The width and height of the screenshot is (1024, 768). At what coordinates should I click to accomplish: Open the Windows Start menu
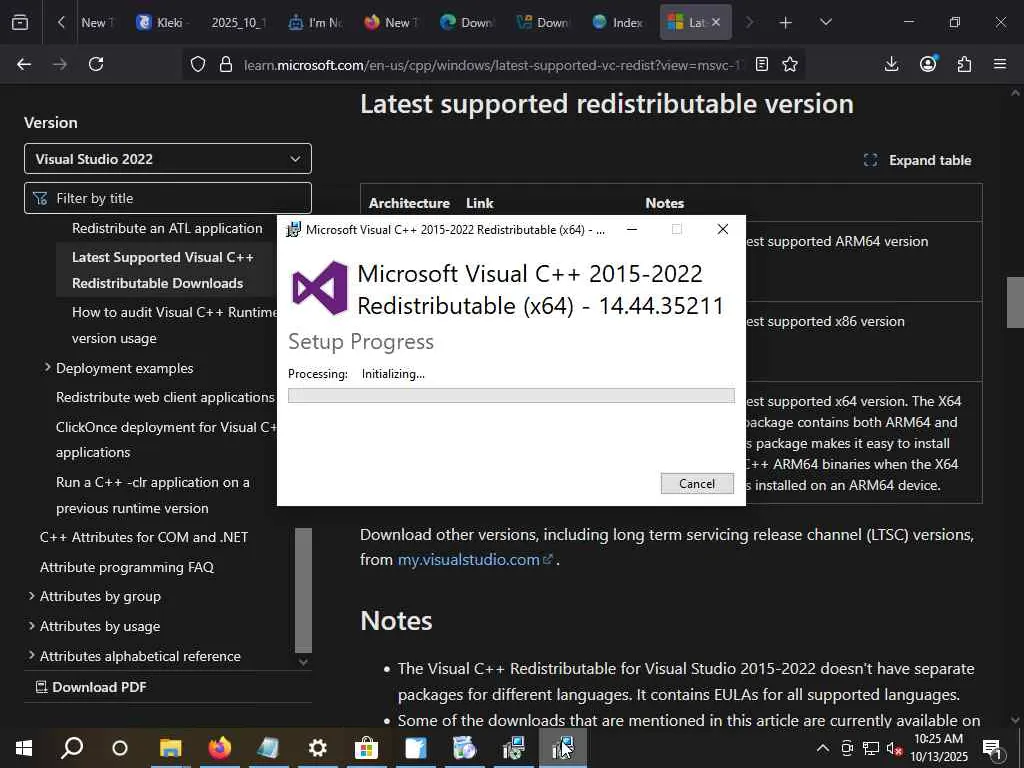[24, 748]
